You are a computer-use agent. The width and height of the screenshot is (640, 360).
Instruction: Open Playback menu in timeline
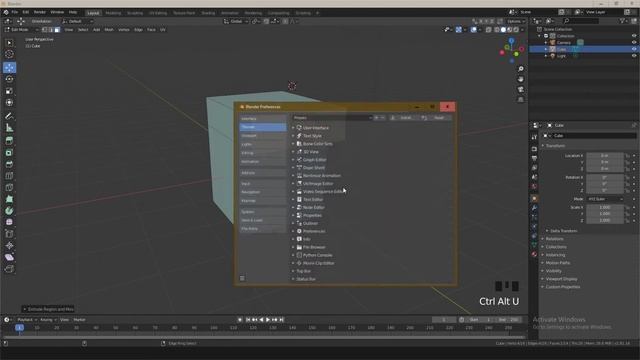(x=27, y=320)
